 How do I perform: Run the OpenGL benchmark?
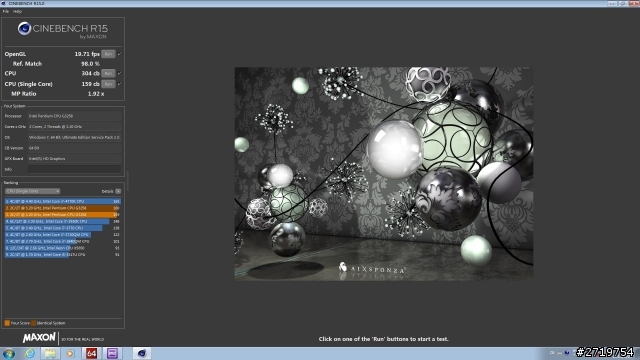[x=108, y=54]
